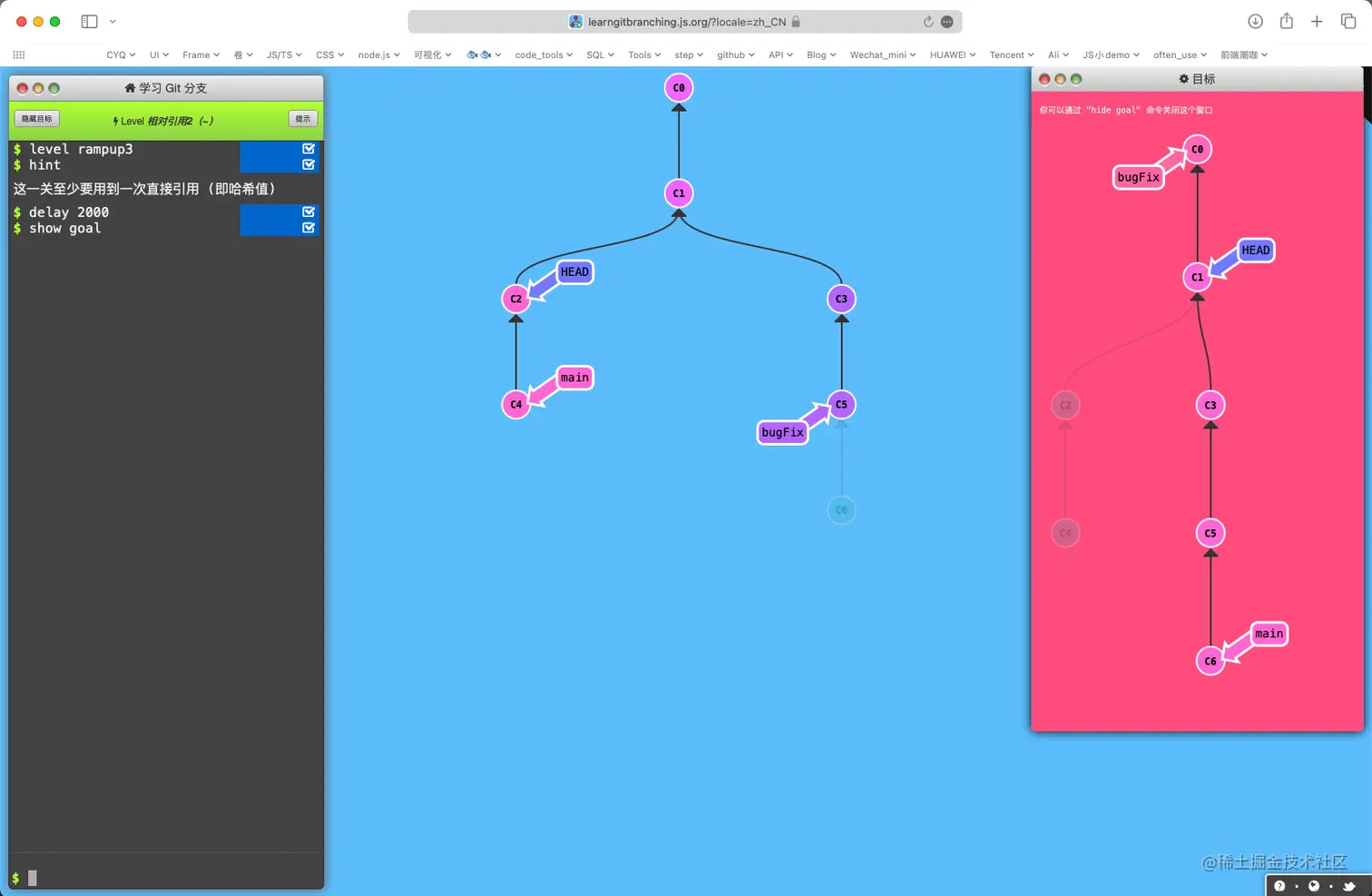Screen dimensions: 1372x896
Task: Reload the page with refresh icon
Action: pos(928,22)
